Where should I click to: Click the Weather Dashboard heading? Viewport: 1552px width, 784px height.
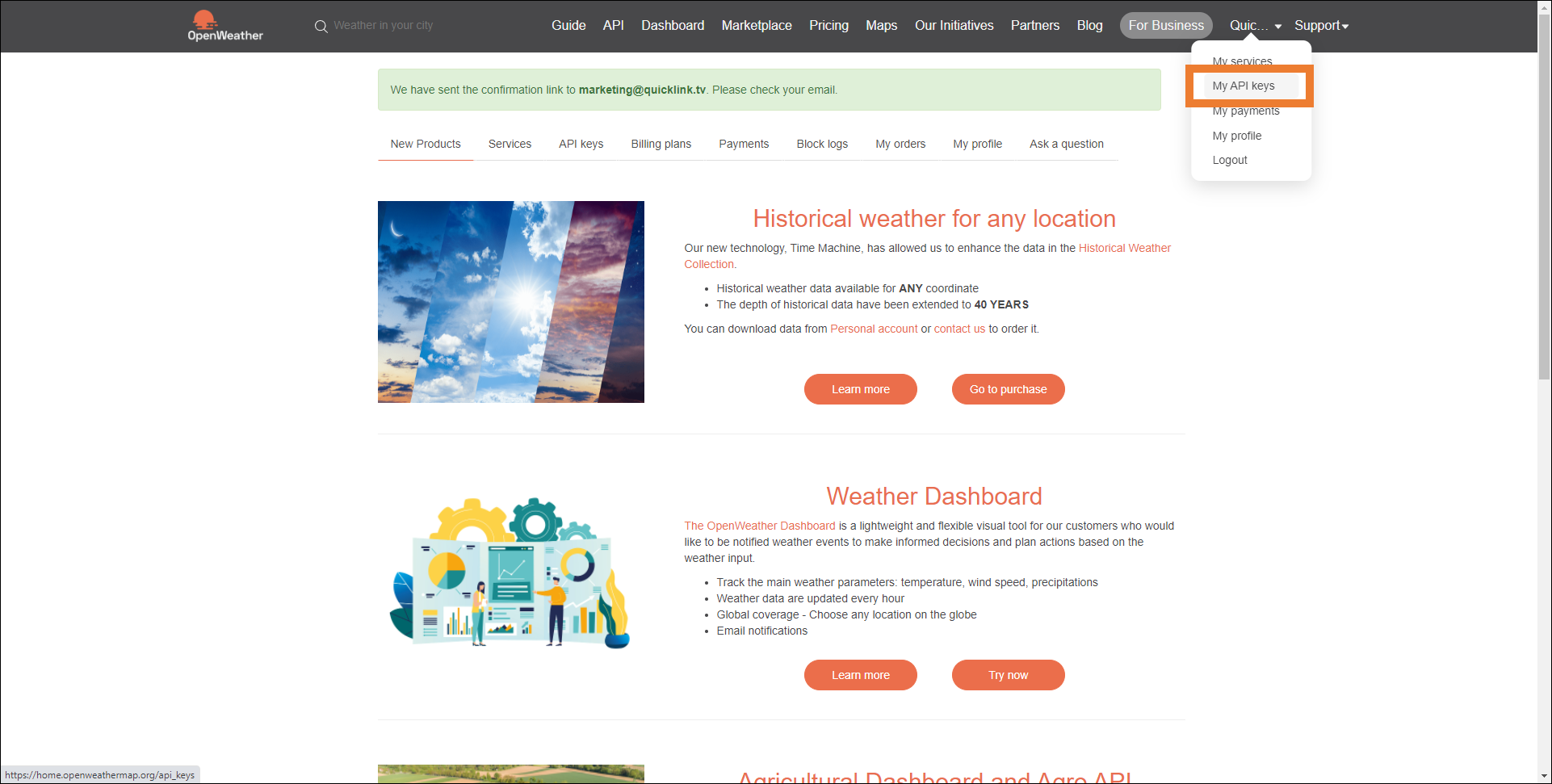[x=934, y=497]
